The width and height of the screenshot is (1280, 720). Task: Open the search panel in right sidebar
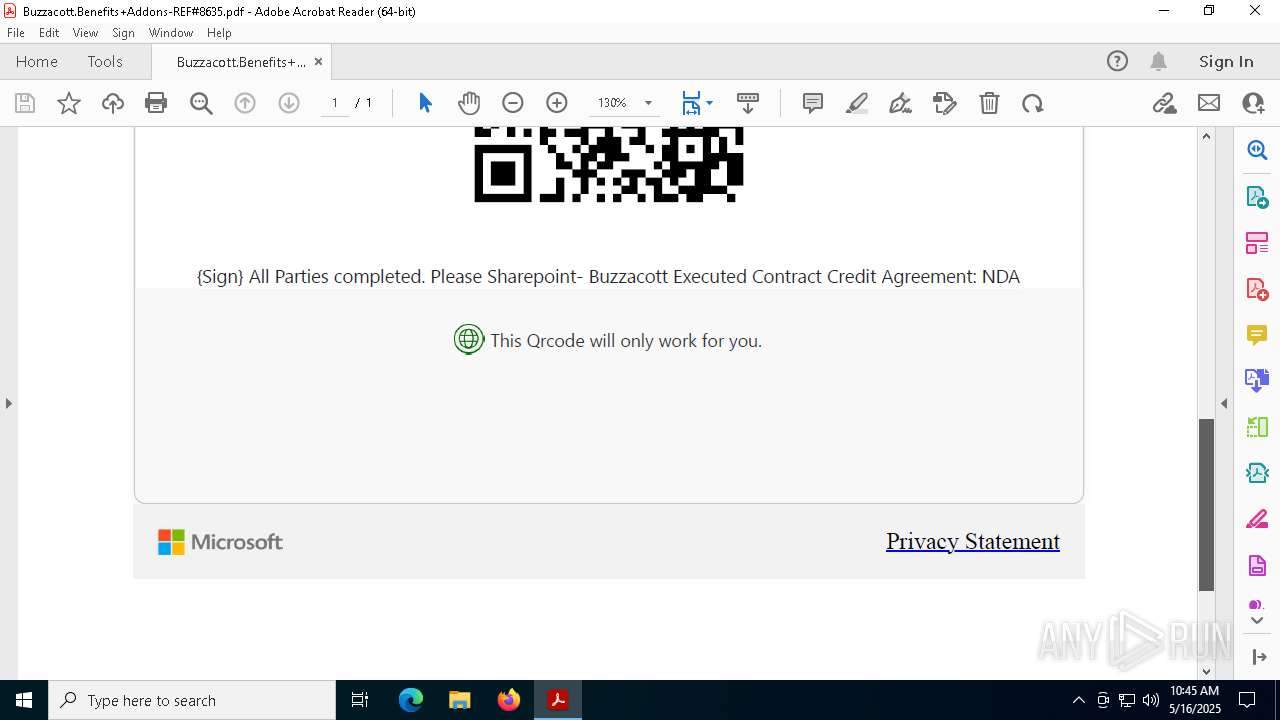(1257, 150)
